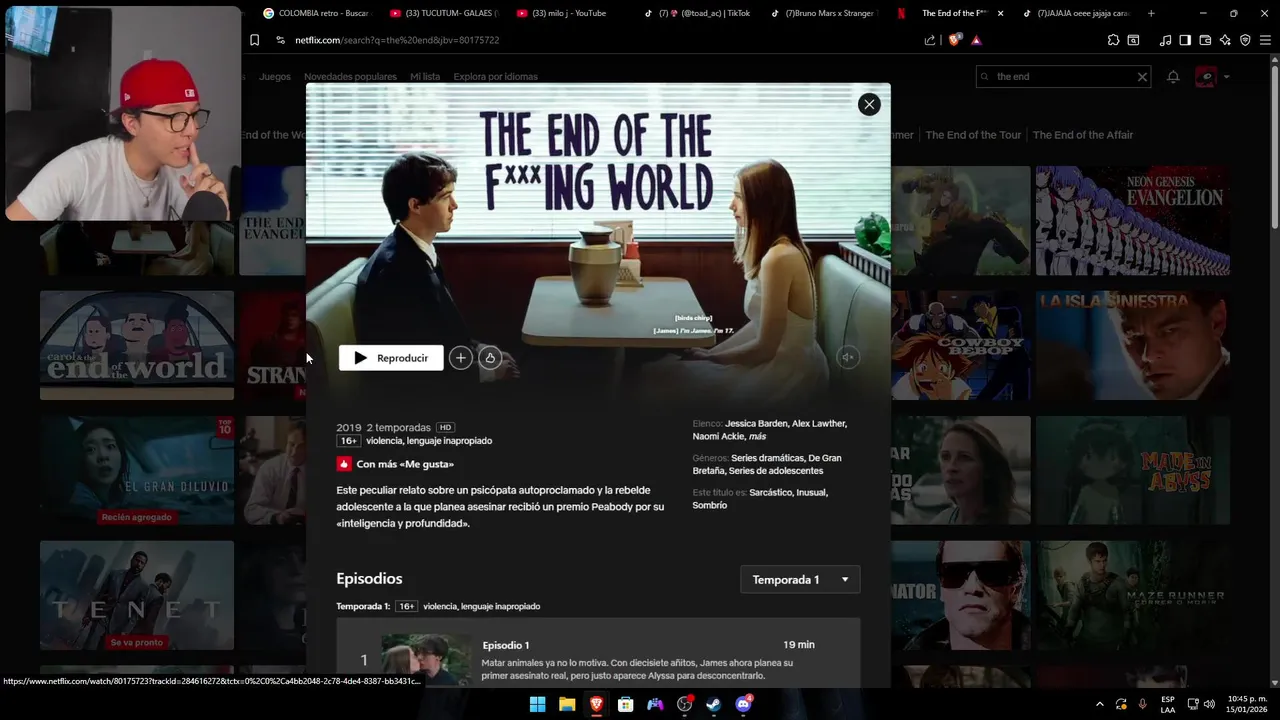Toggle trailer audio mute icon

(847, 357)
